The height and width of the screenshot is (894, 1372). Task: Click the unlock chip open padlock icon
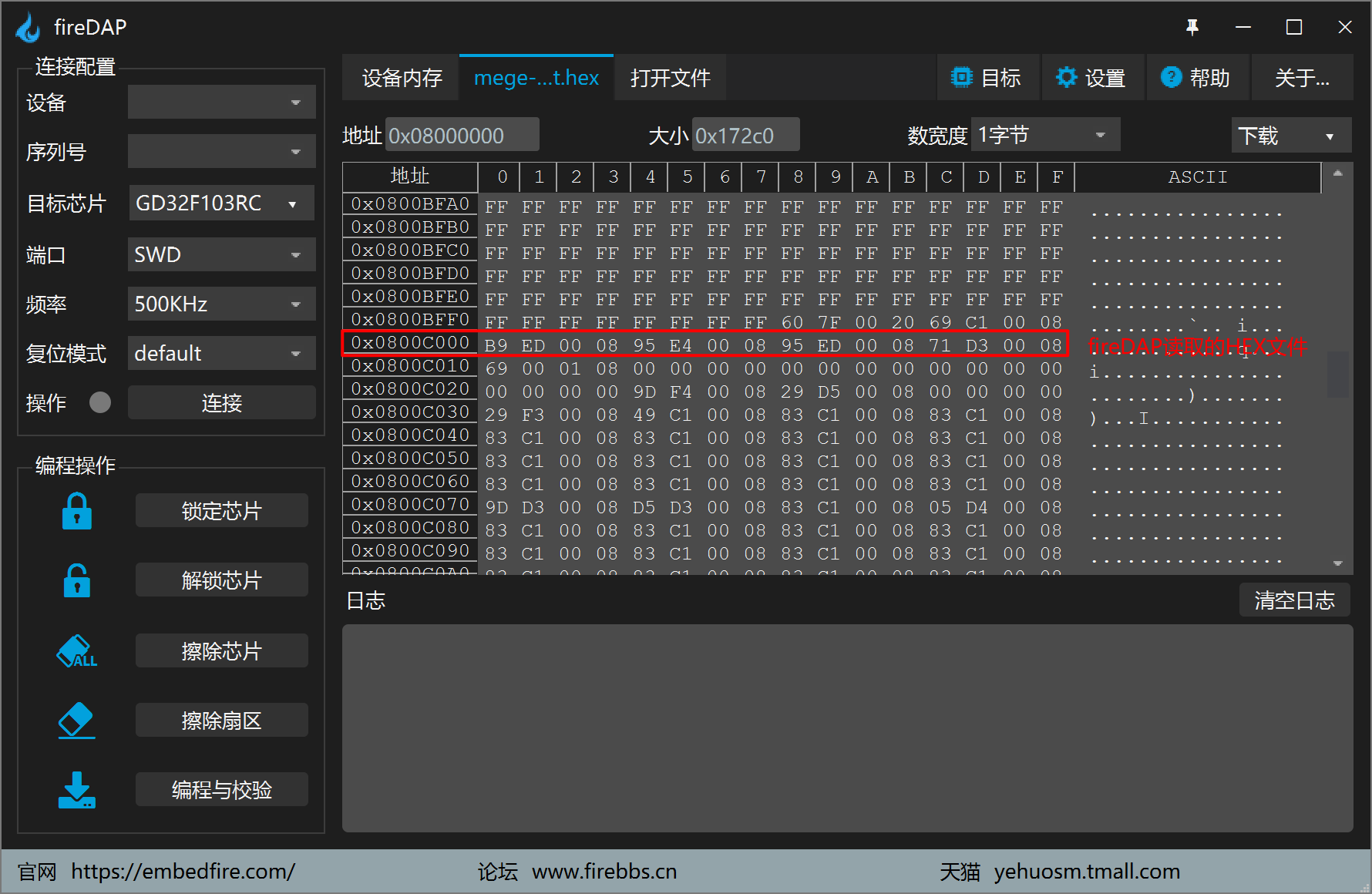(x=77, y=580)
